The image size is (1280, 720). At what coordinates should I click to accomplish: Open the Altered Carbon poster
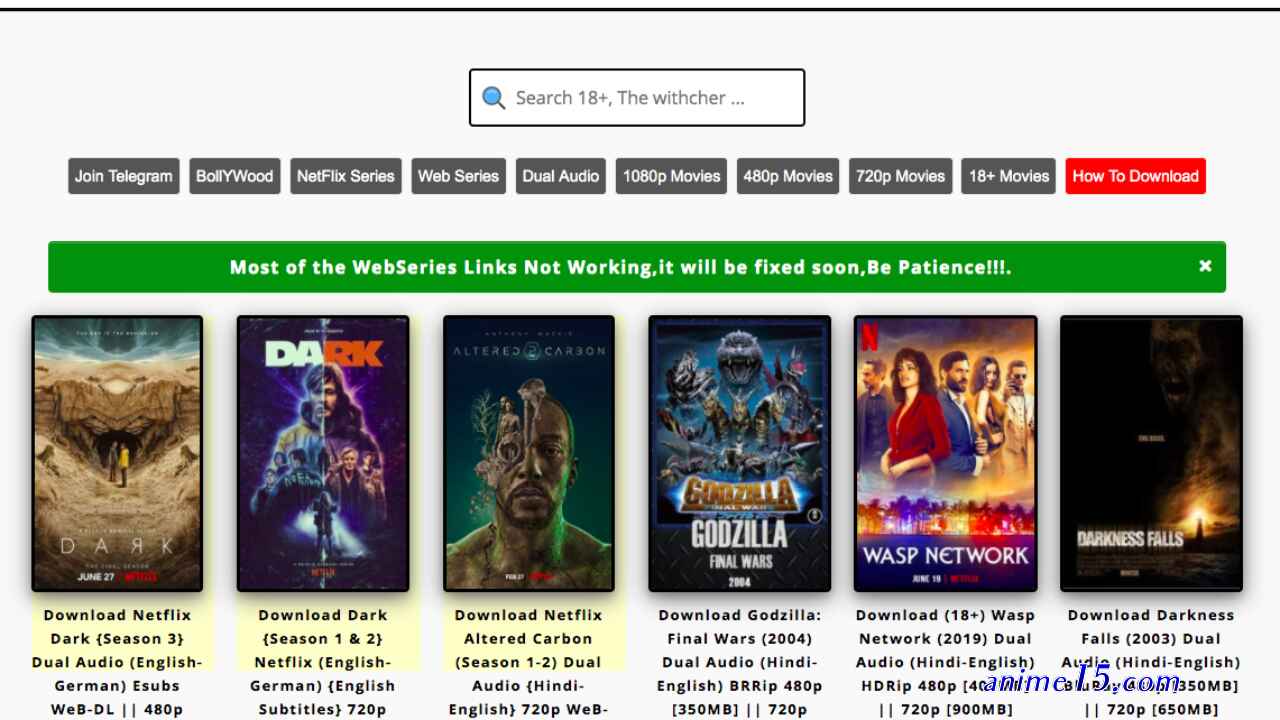coord(529,454)
